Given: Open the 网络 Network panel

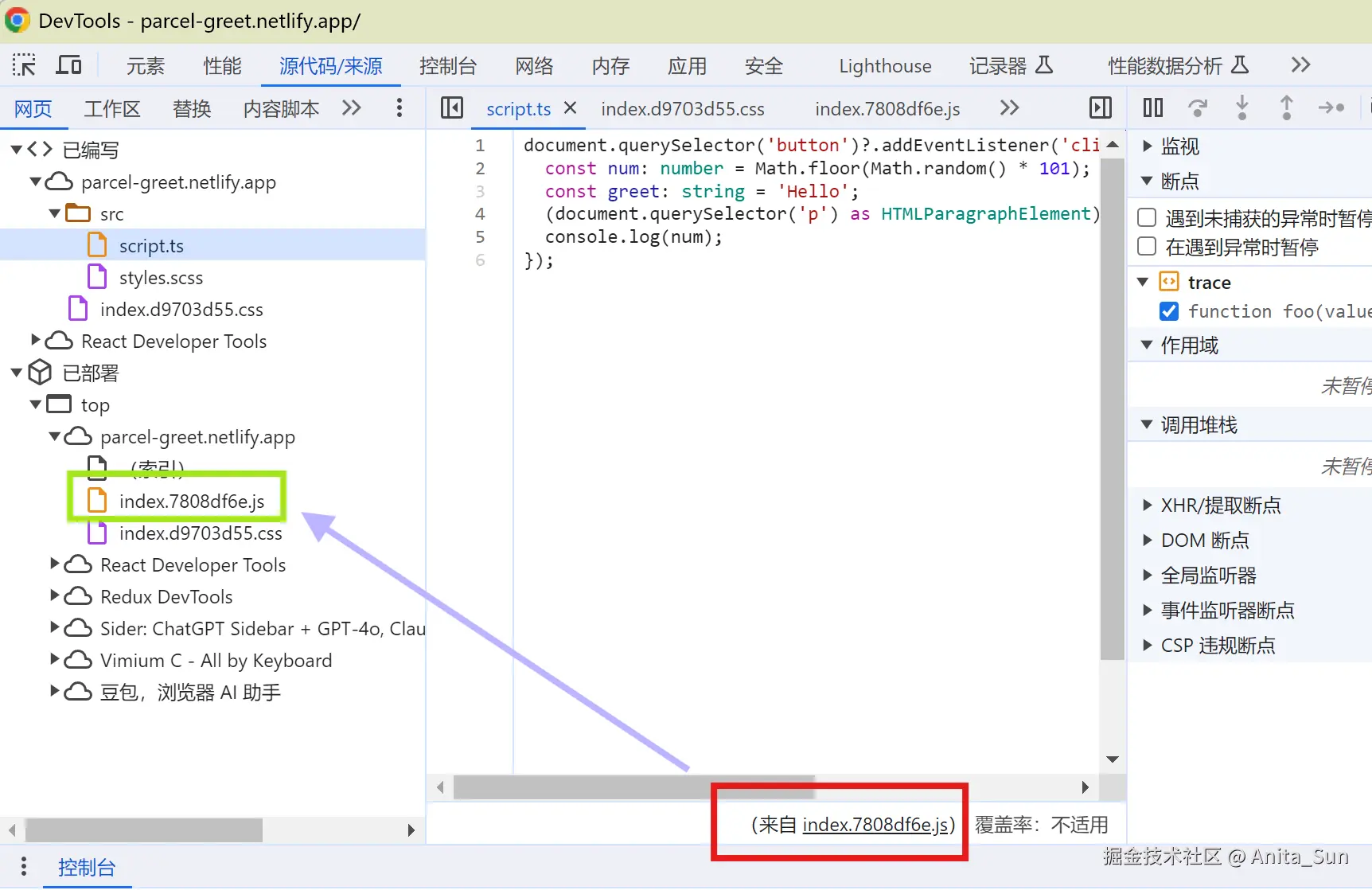Looking at the screenshot, I should pos(534,65).
